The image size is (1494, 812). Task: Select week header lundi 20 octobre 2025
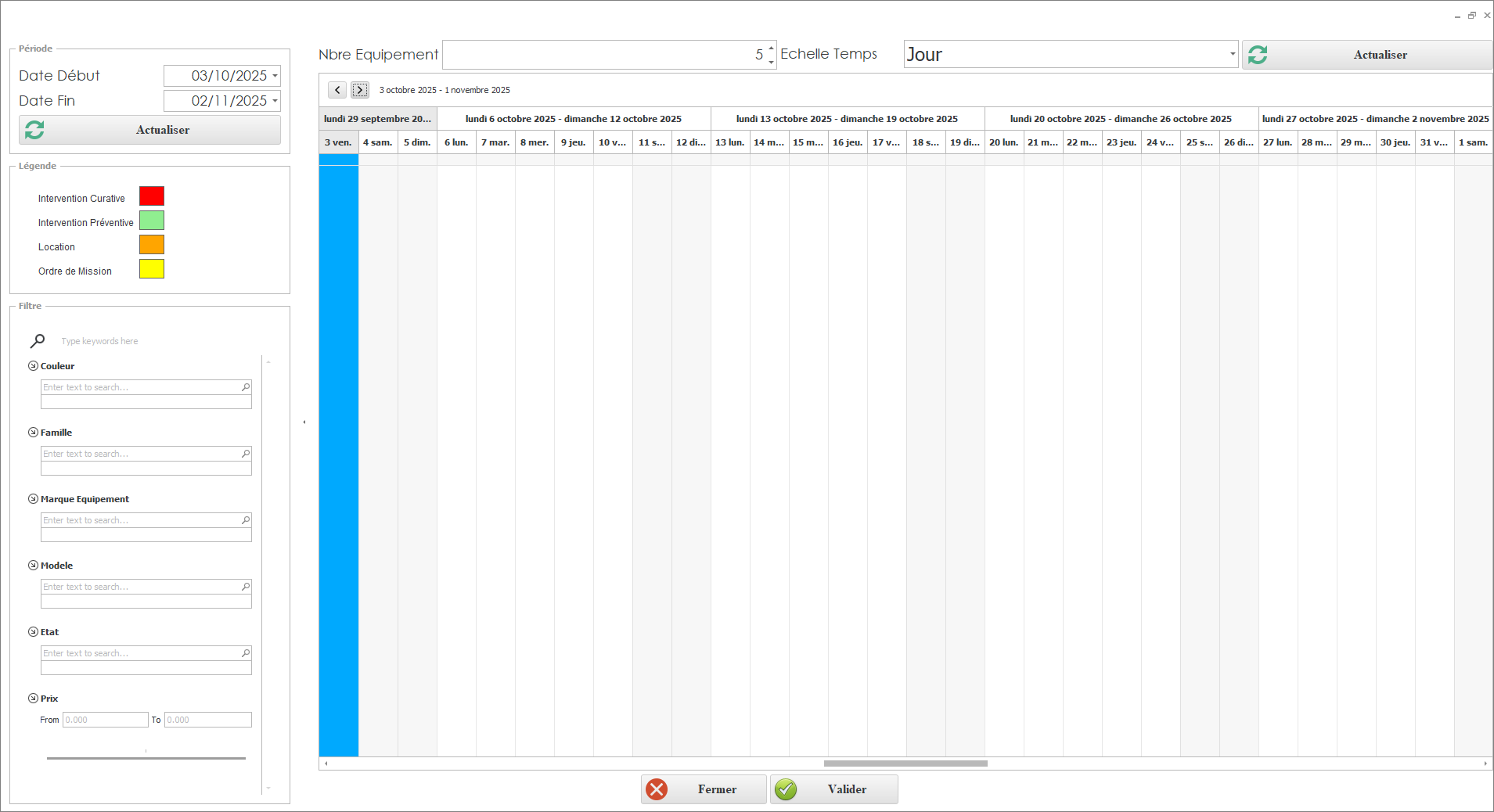[x=1121, y=119]
